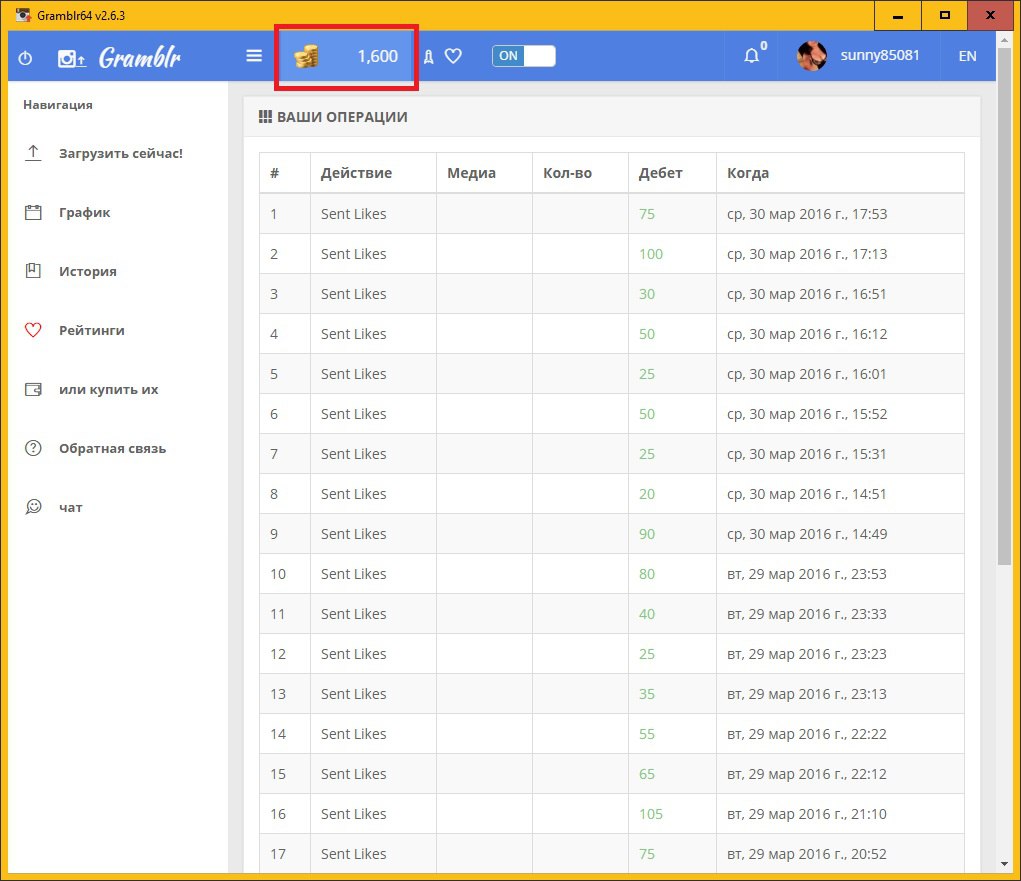This screenshot has width=1021, height=881.
Task: Click the vertical scrollbar thumb
Action: 1003,305
